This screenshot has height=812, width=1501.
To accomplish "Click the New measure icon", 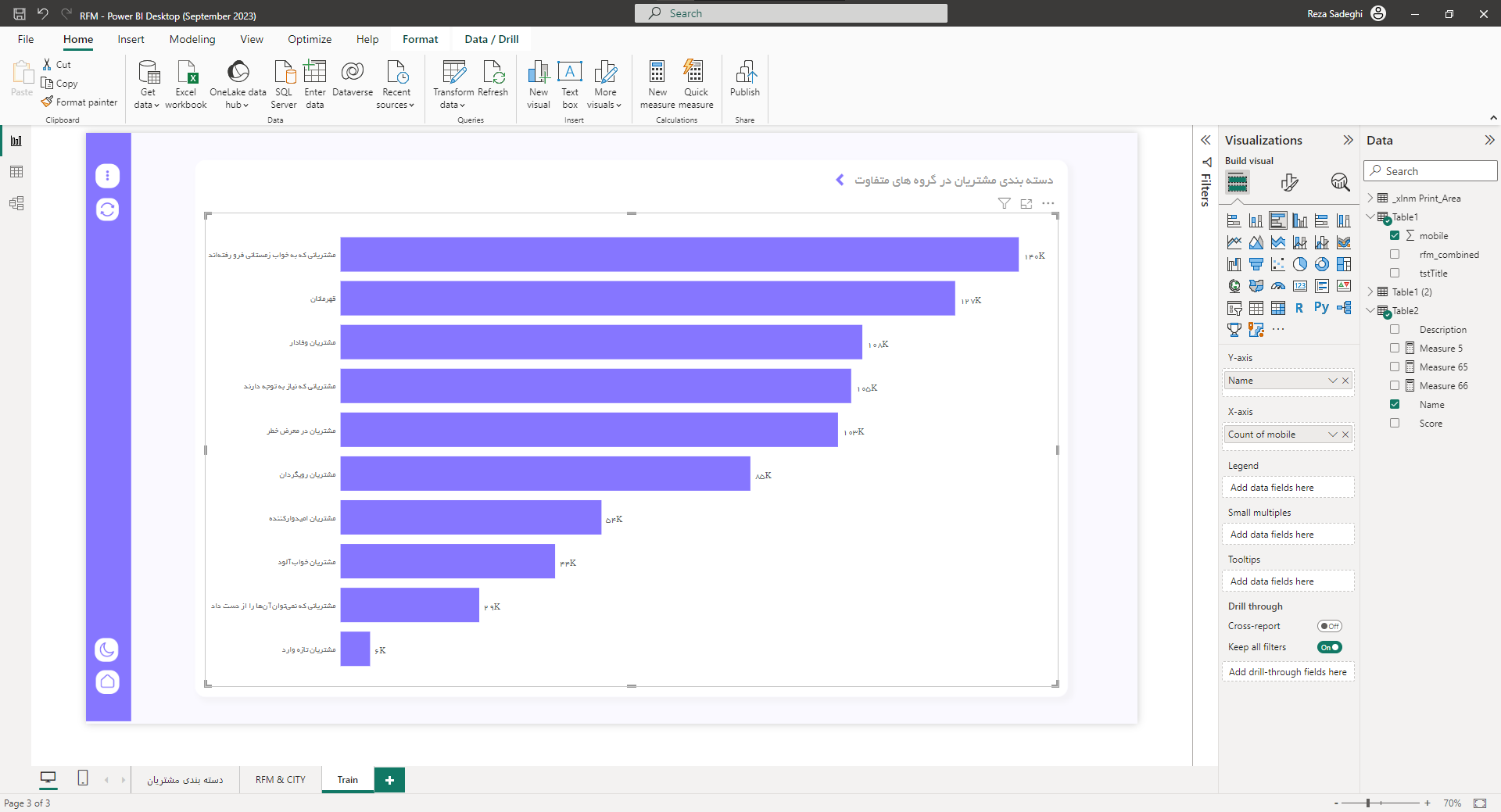I will coord(657,73).
